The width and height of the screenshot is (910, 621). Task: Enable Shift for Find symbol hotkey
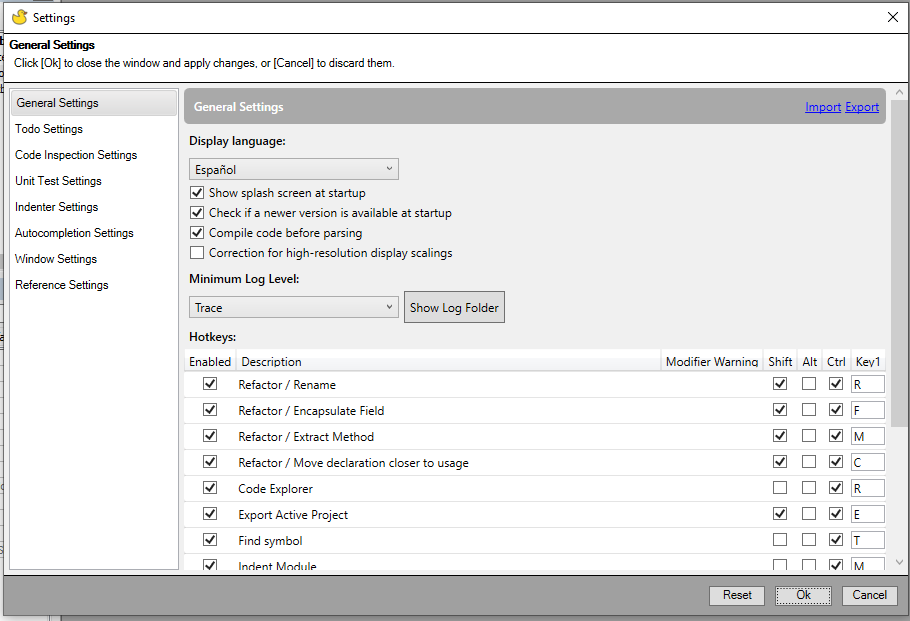coord(780,540)
